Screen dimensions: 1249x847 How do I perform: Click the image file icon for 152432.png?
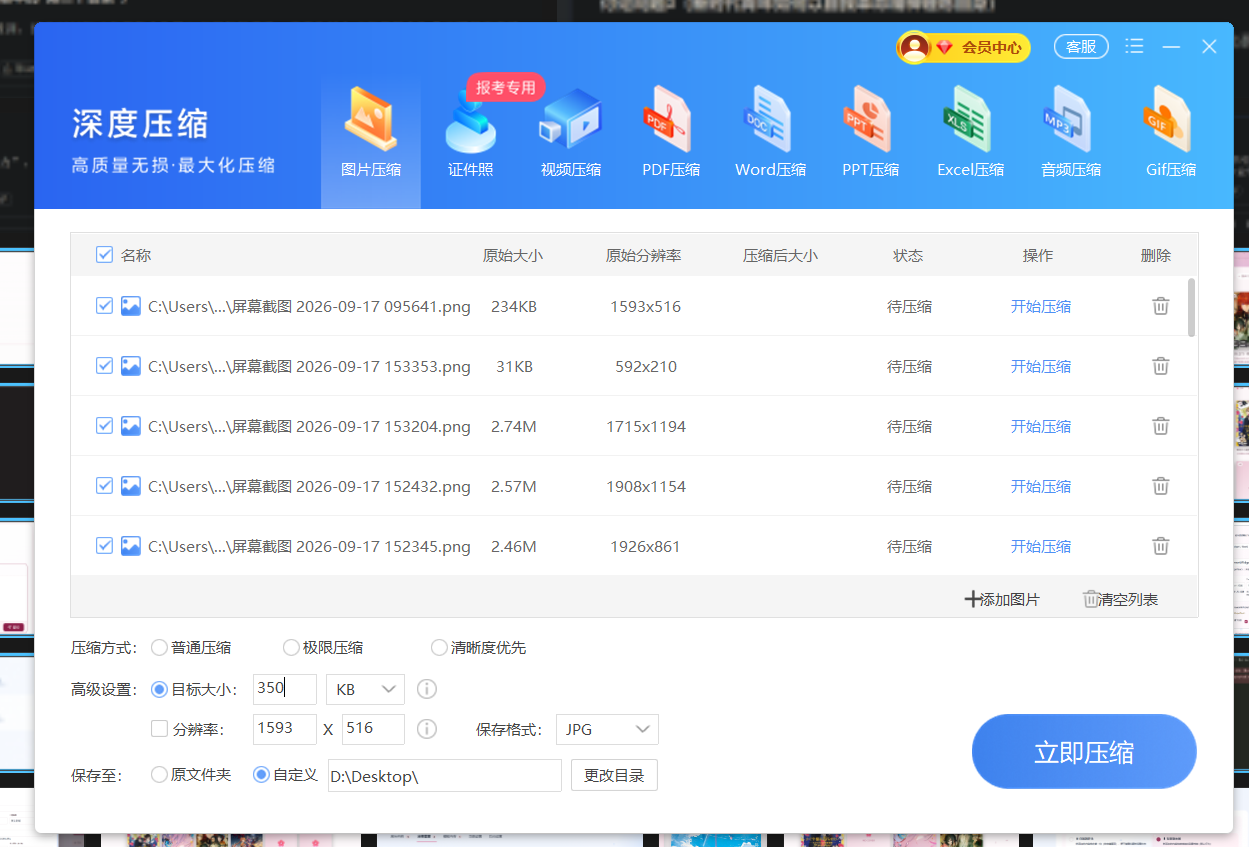pos(131,486)
